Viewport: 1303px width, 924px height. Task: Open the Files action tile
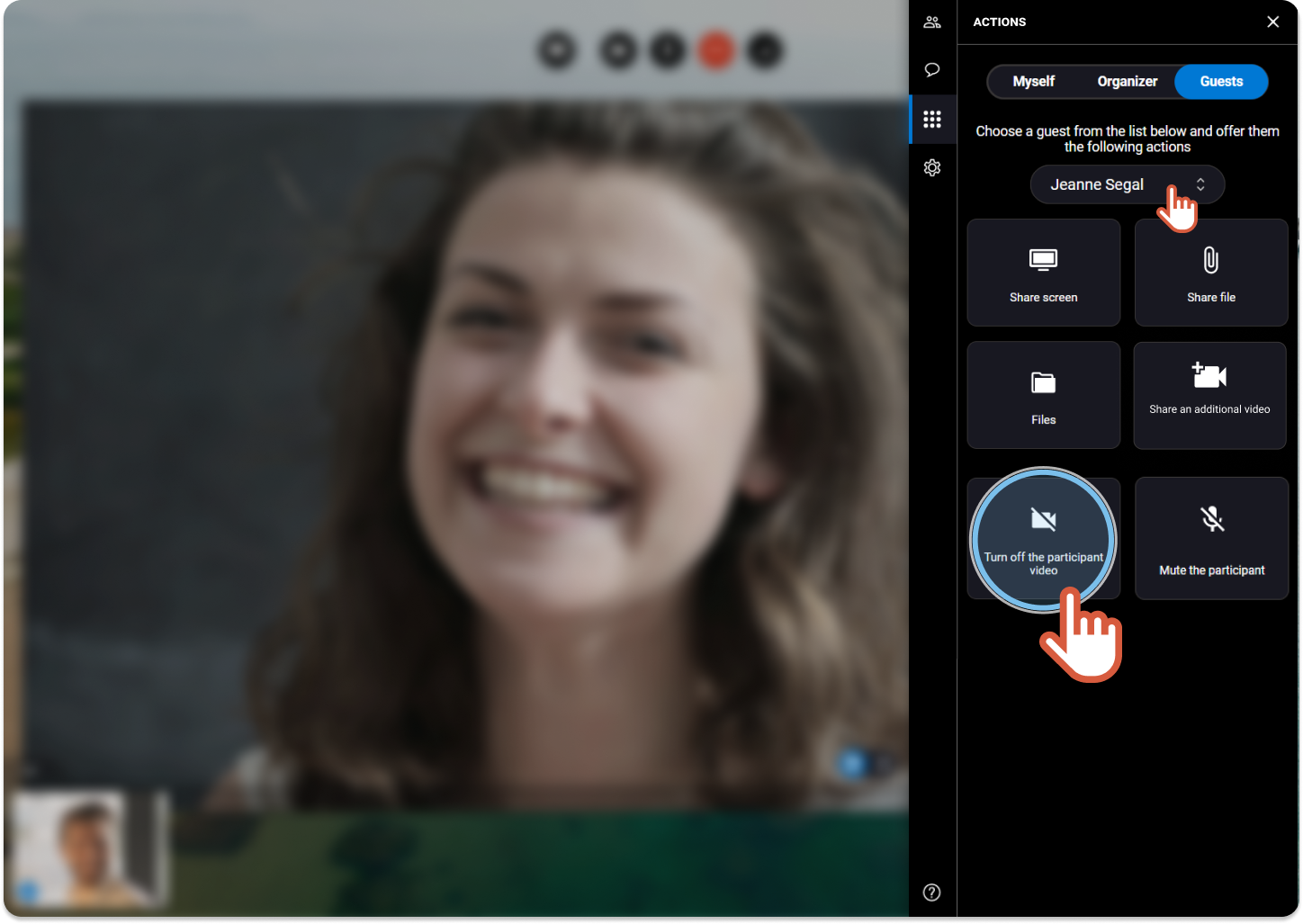1044,395
